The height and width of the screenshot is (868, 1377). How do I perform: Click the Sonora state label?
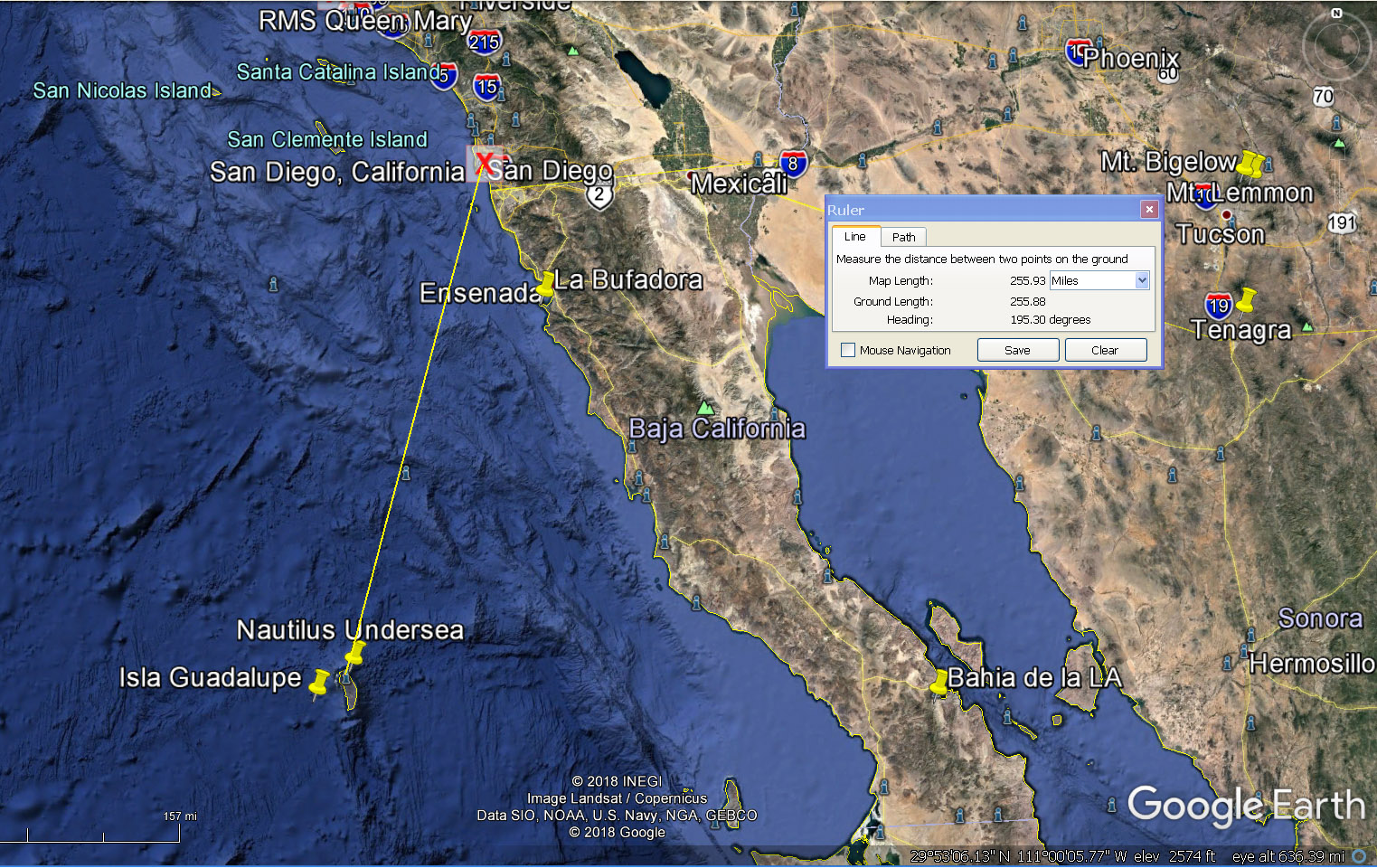(x=1320, y=618)
